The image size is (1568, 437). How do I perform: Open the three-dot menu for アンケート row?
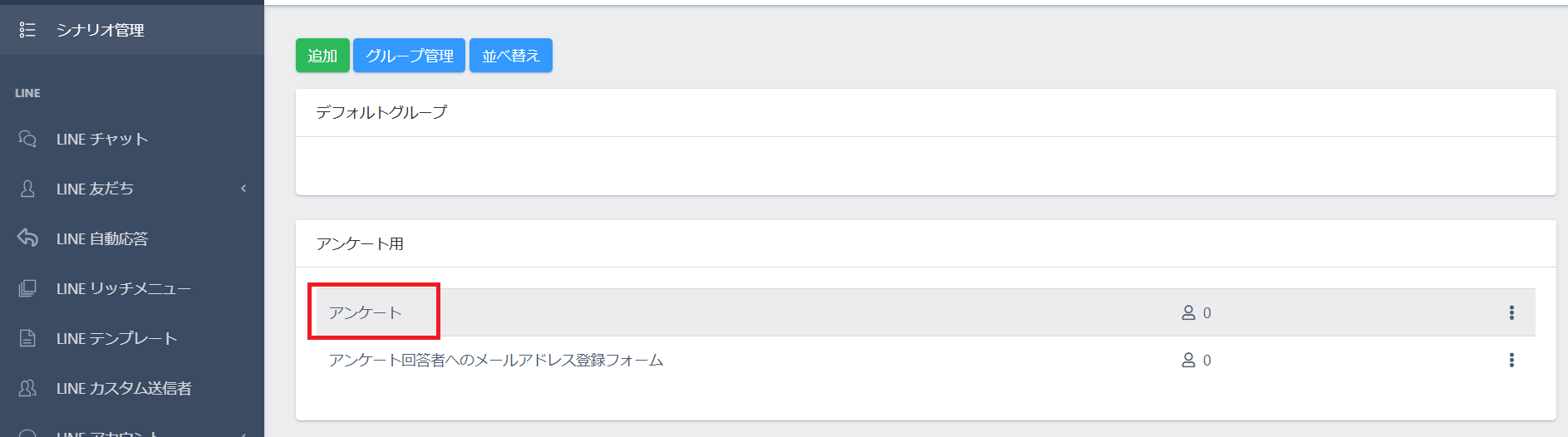pyautogui.click(x=1511, y=312)
